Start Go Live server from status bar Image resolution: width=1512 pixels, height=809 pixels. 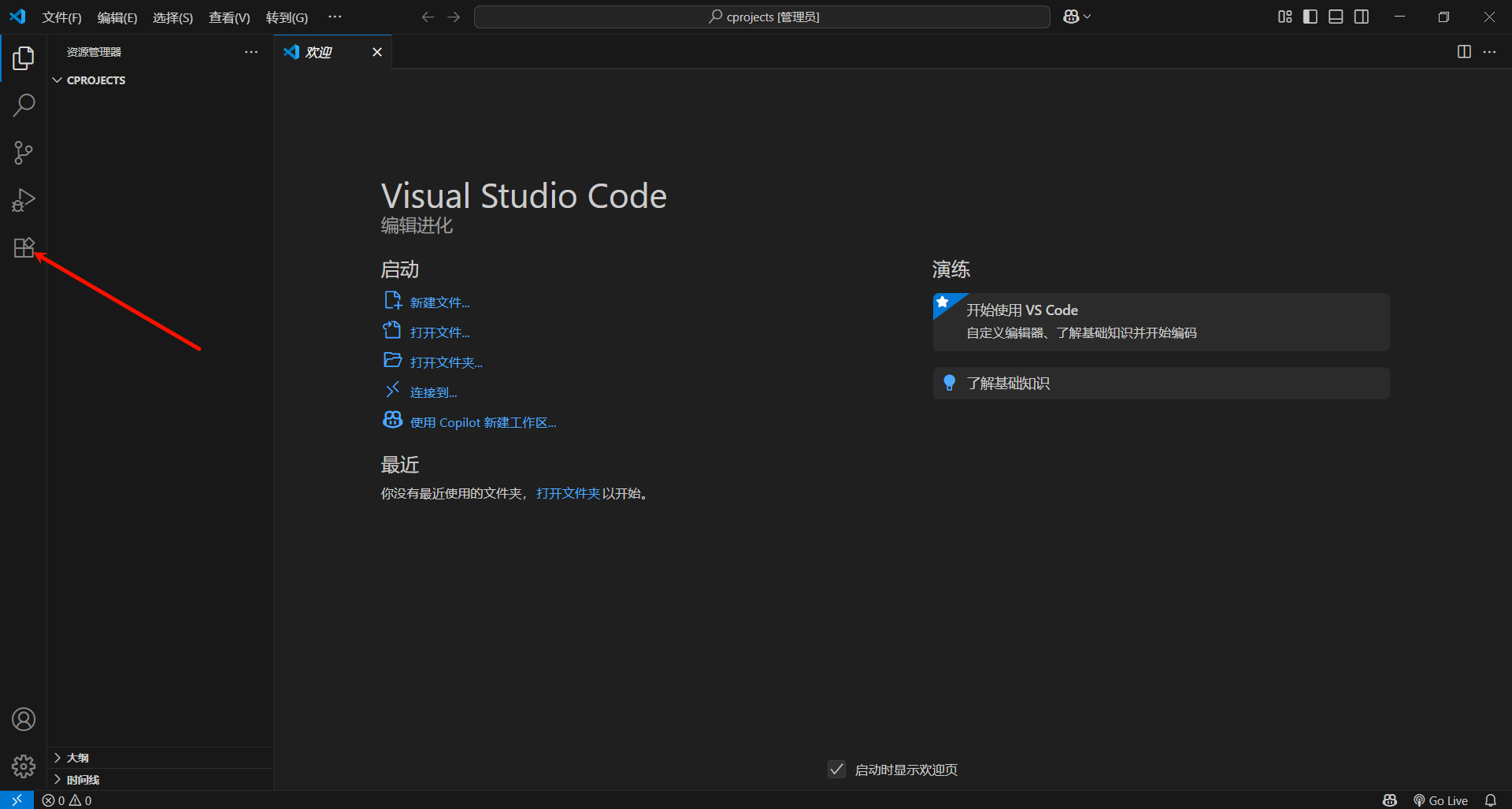[1441, 800]
